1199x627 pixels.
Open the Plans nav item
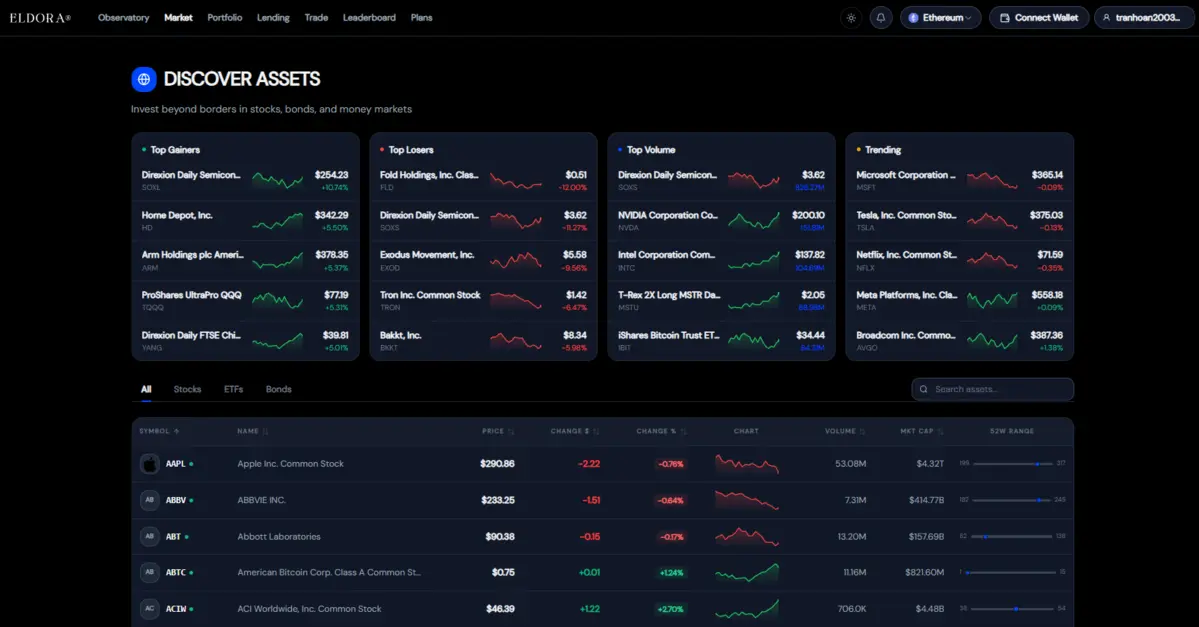421,18
